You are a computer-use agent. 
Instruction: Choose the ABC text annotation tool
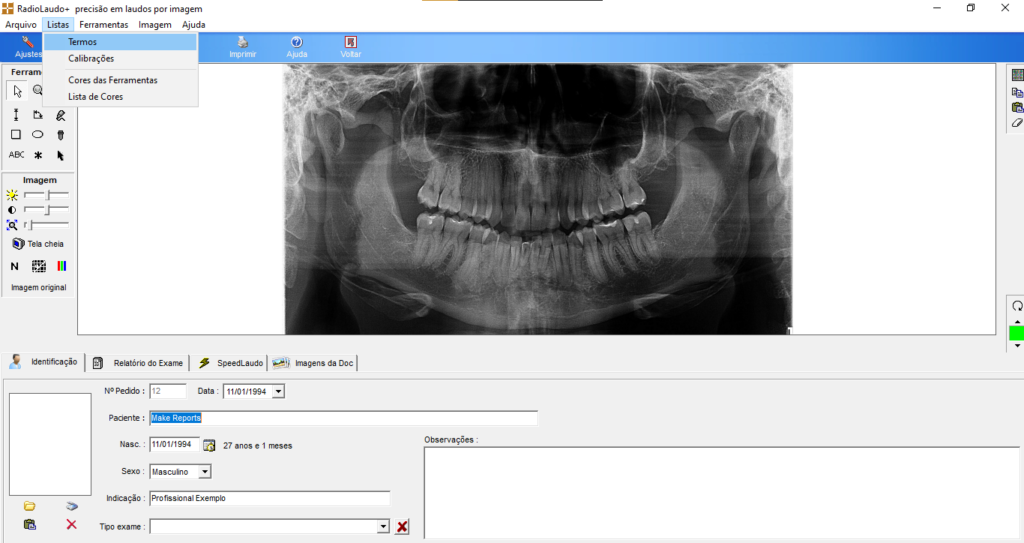[x=16, y=155]
